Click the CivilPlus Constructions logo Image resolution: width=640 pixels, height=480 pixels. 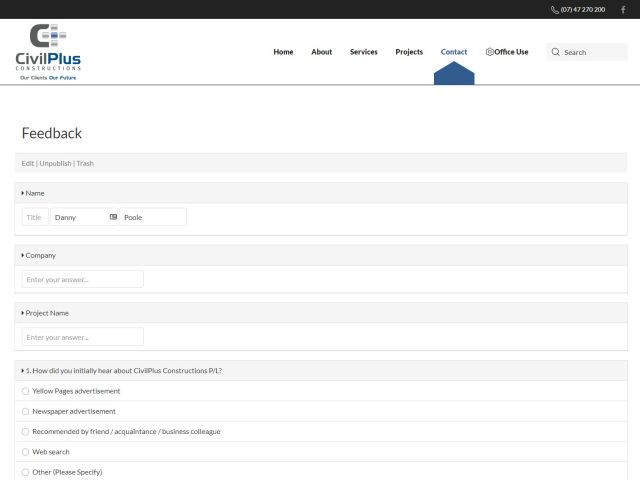click(48, 52)
